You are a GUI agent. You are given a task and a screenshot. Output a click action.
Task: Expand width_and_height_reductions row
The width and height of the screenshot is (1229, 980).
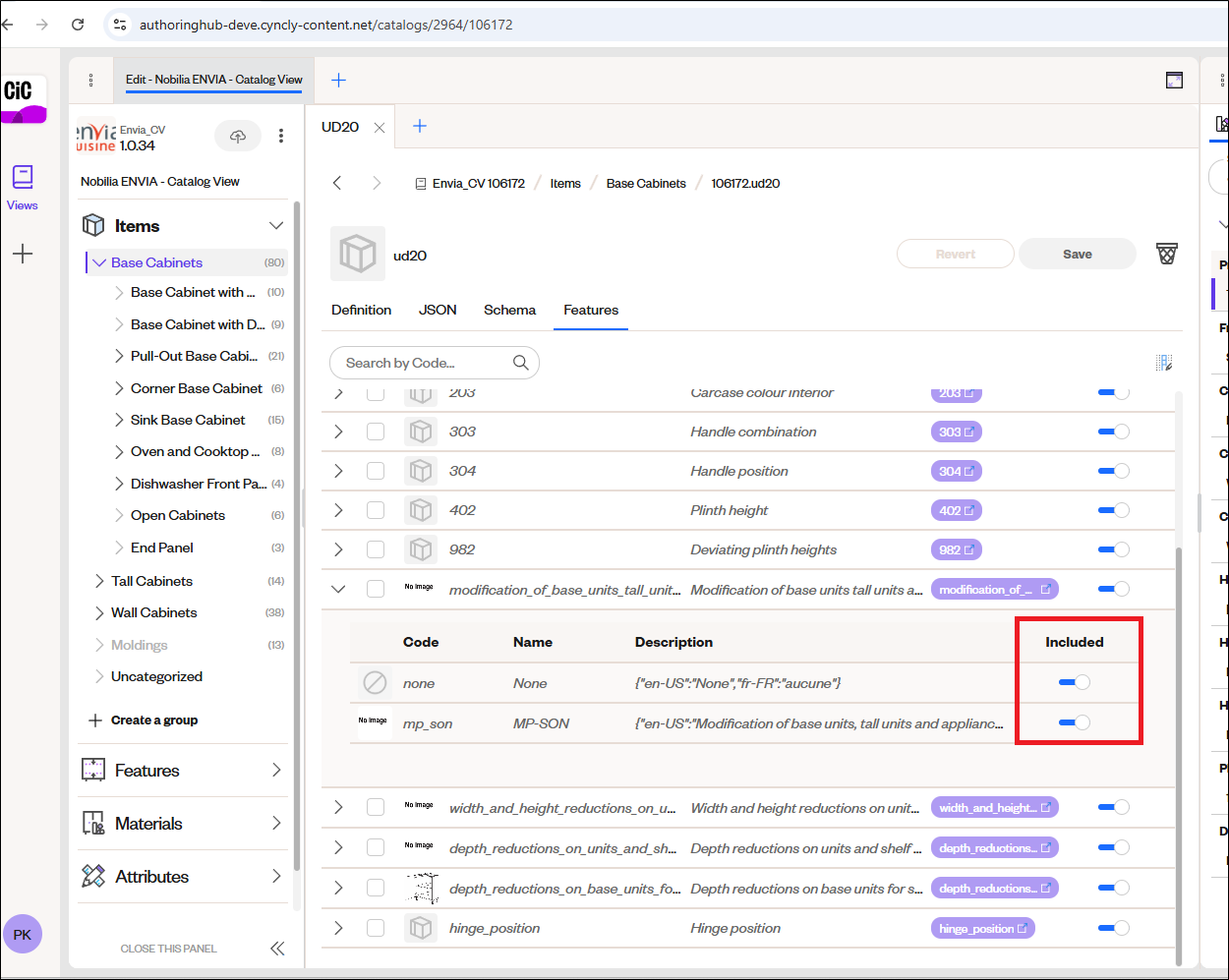point(338,807)
